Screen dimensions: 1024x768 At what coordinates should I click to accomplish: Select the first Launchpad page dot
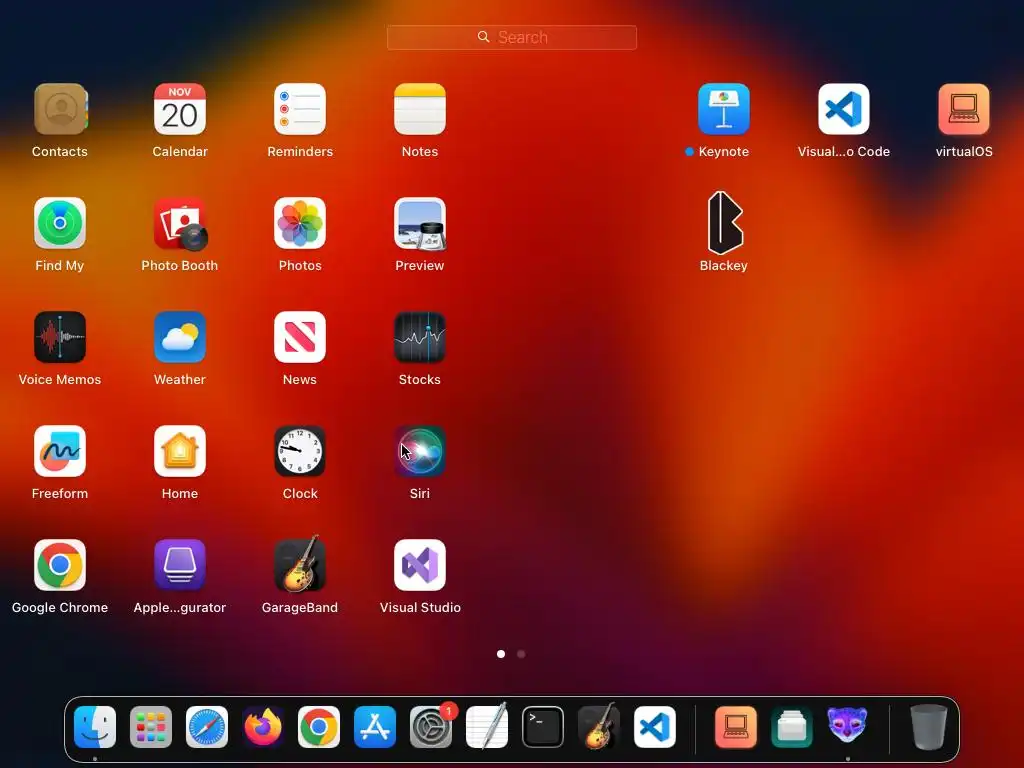click(x=501, y=654)
